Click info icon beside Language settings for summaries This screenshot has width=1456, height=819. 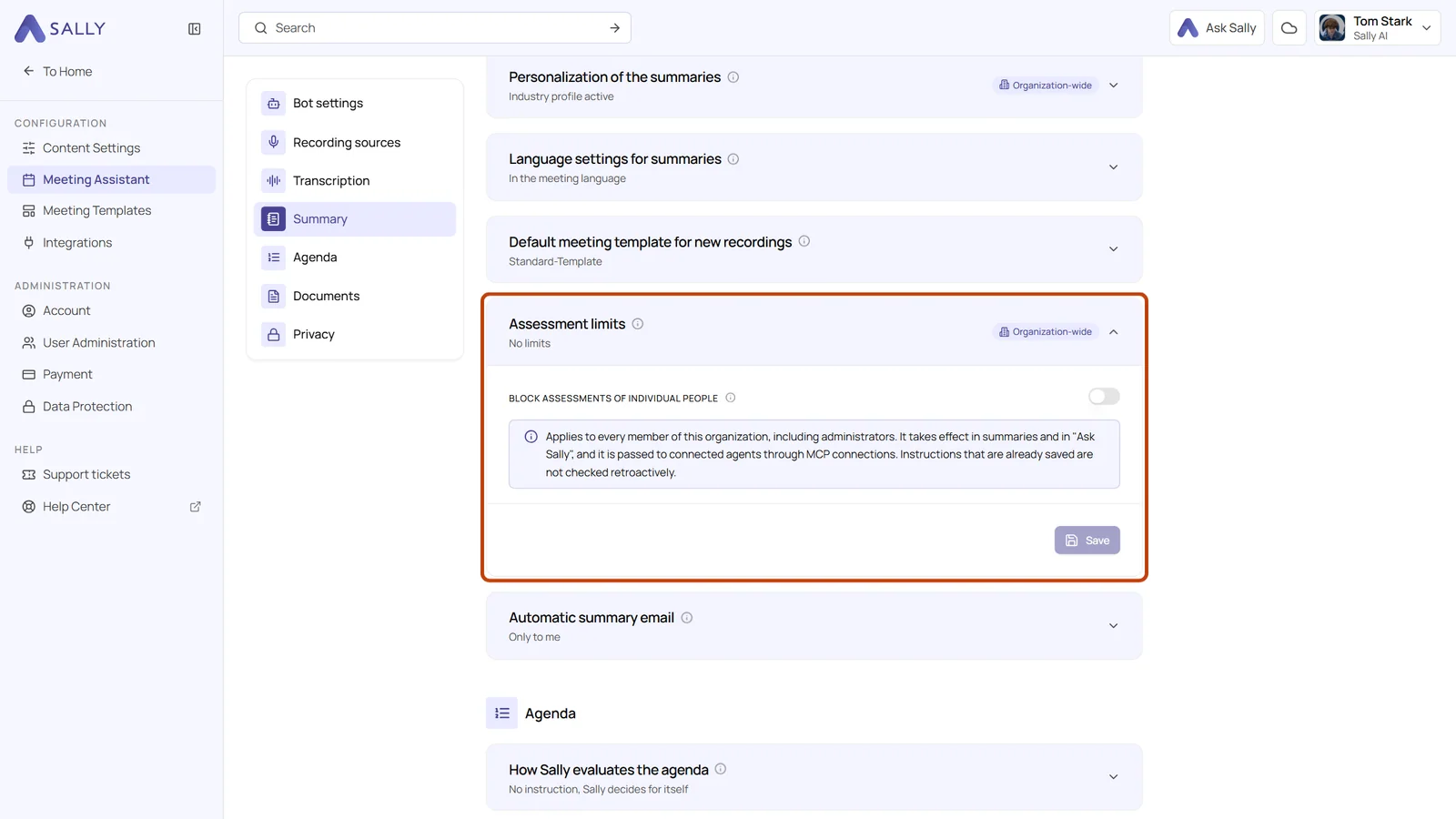tap(733, 159)
